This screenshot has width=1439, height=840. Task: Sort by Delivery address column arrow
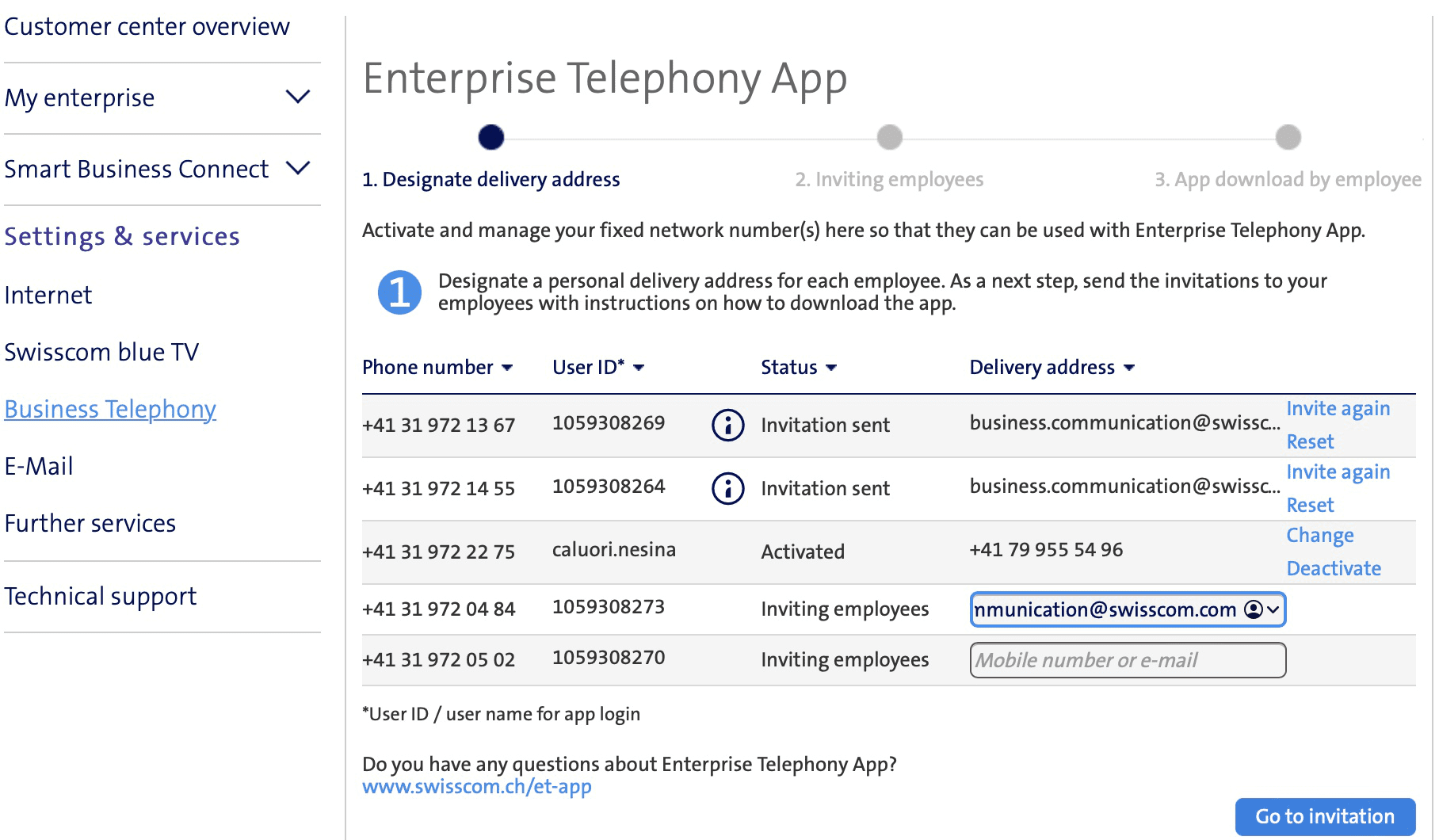click(x=1129, y=368)
